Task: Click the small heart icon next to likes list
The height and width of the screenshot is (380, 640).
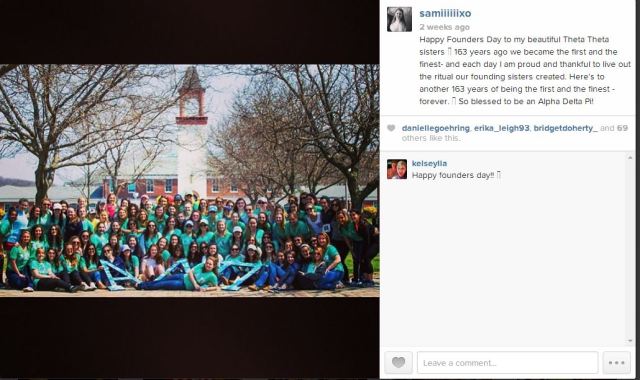Action: [391, 128]
